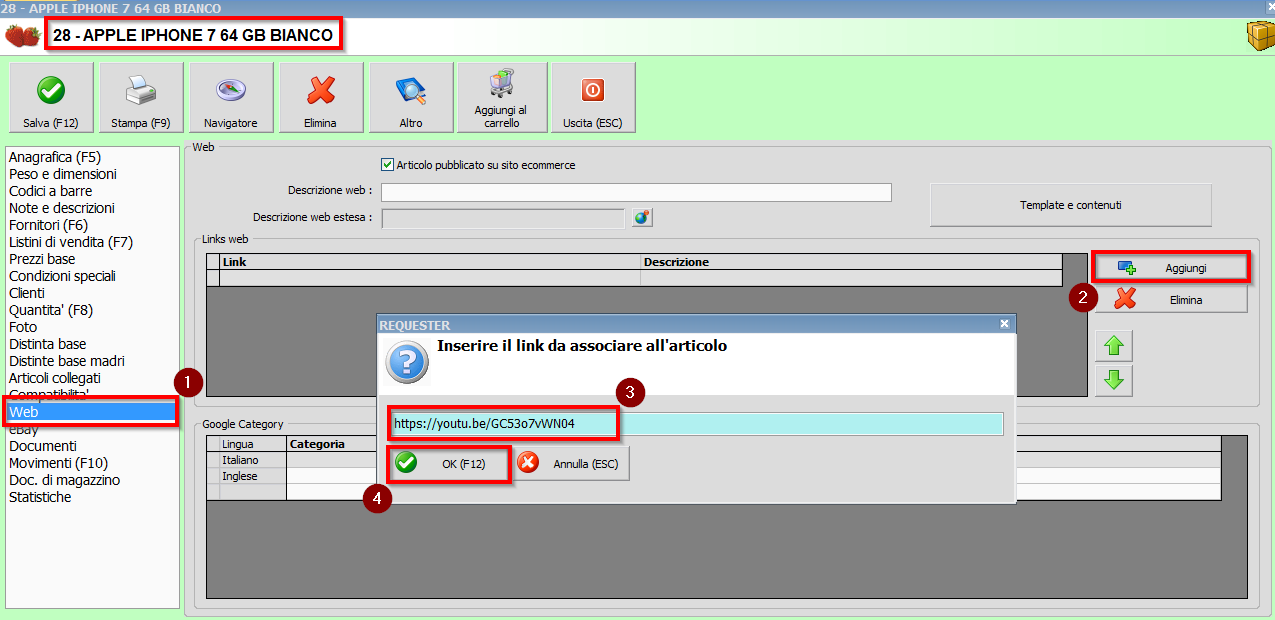This screenshot has width=1275, height=620.
Task: Click Aggiungi to add a web link
Action: [1170, 268]
